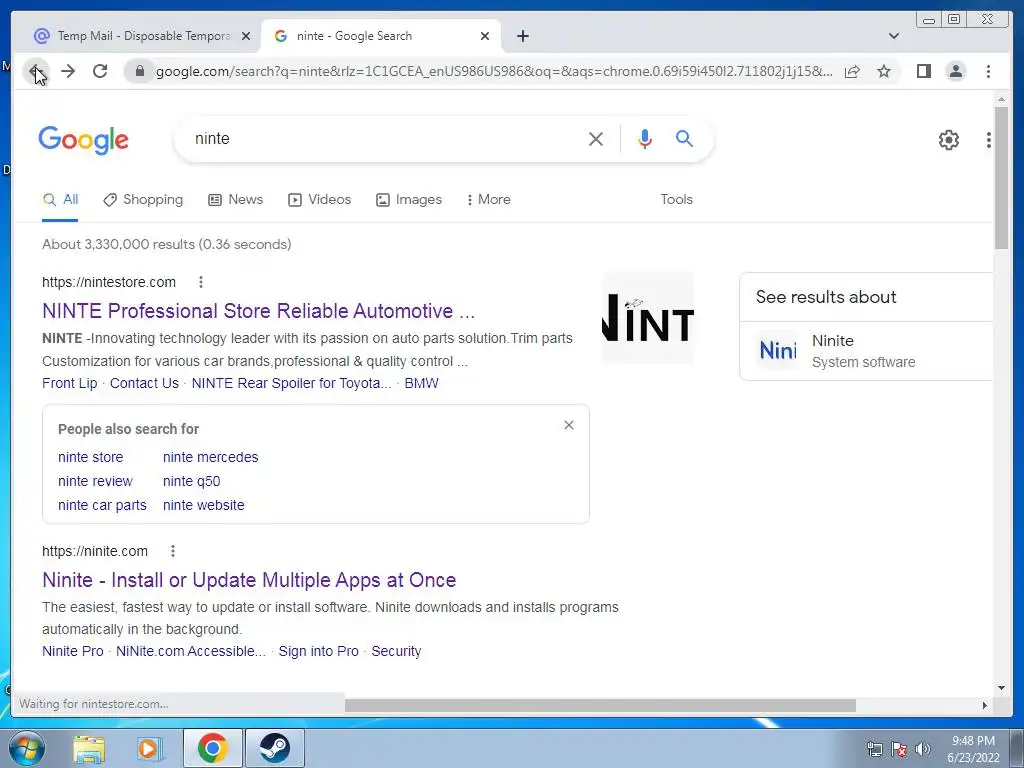The width and height of the screenshot is (1024, 768).
Task: Click the Action Center flag tray icon
Action: coord(899,749)
